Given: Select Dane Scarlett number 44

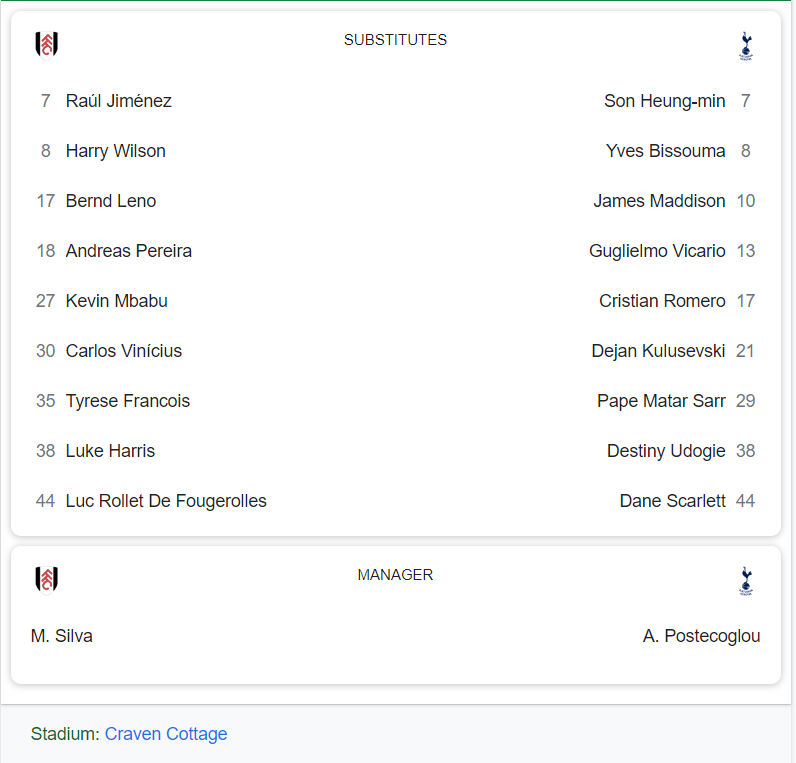Looking at the screenshot, I should point(687,501).
